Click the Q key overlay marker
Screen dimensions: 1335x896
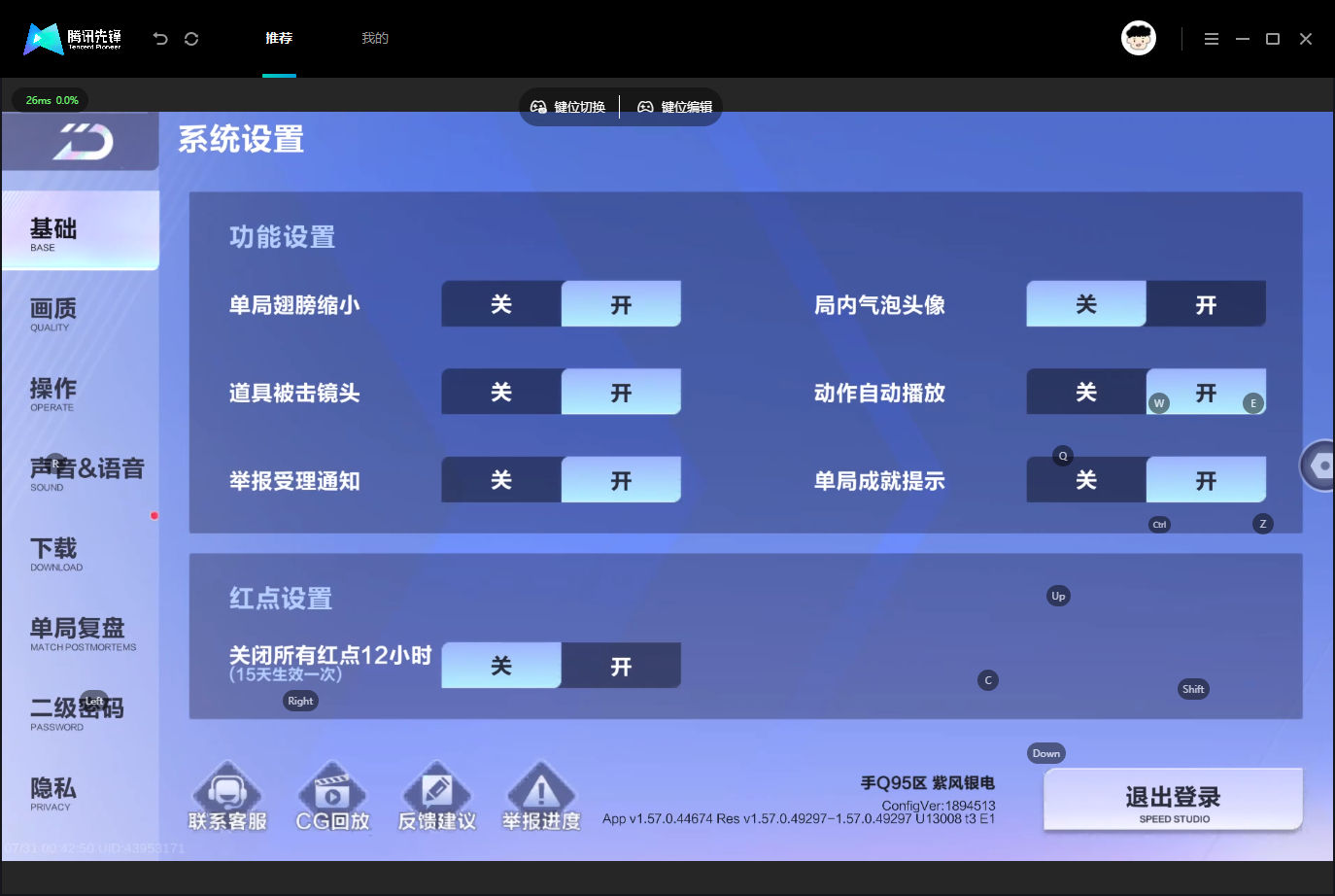click(1063, 456)
